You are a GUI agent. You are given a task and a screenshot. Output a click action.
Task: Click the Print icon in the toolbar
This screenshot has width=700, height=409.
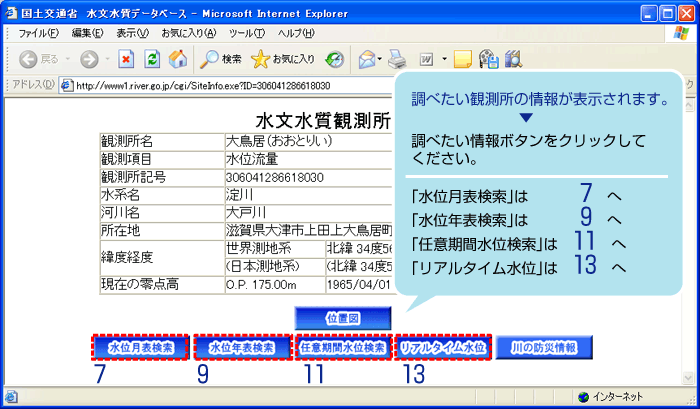396,59
